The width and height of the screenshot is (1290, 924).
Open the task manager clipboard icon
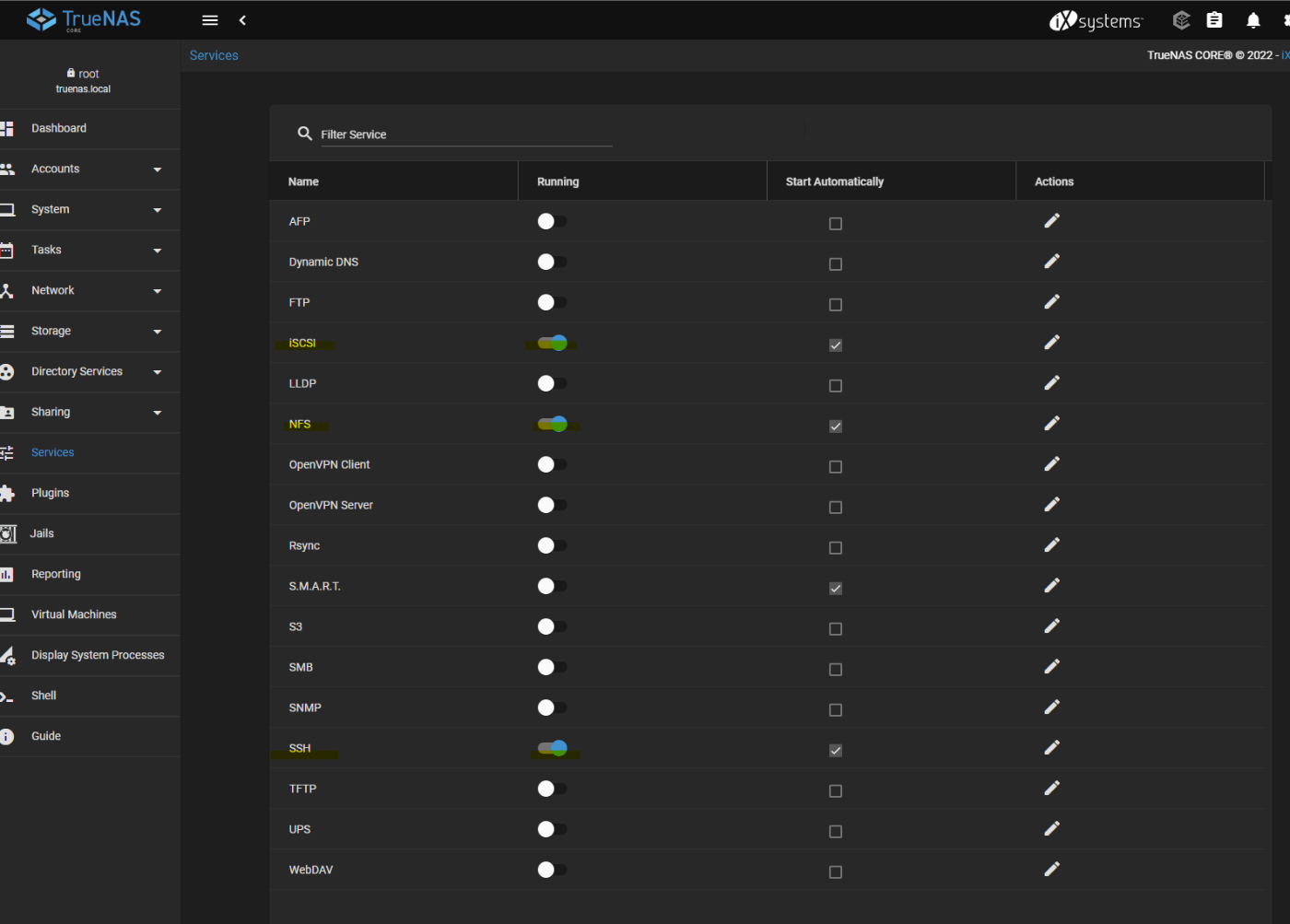(x=1214, y=20)
